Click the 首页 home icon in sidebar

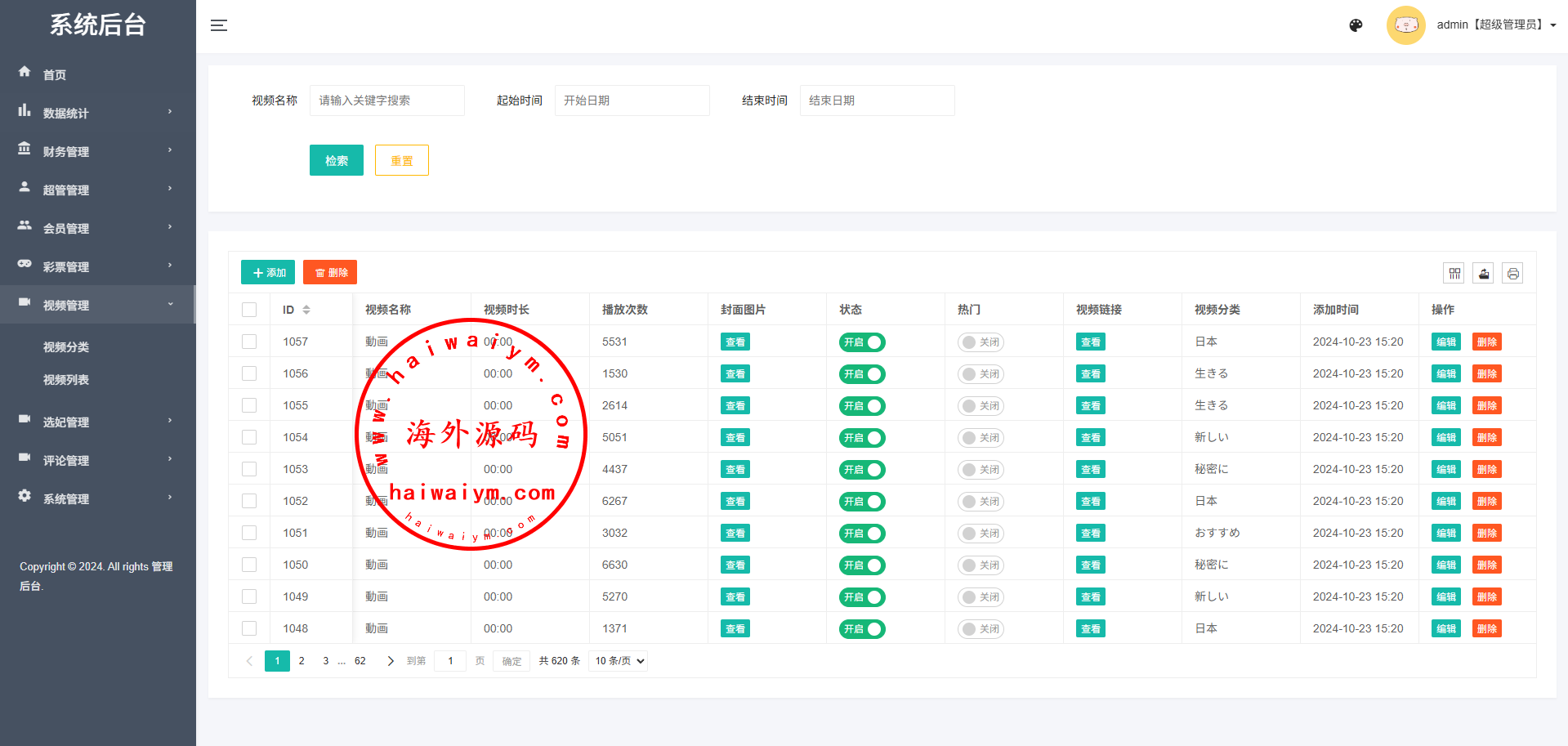[x=25, y=73]
